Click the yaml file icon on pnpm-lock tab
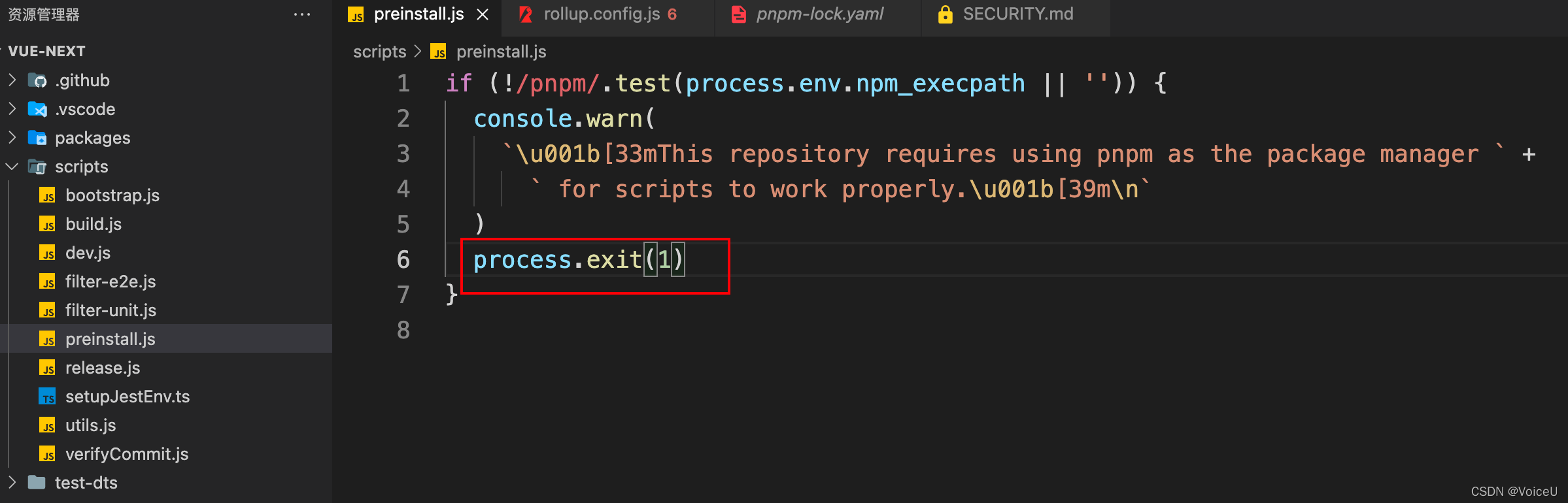Screen dimensions: 1568x503 click(739, 14)
